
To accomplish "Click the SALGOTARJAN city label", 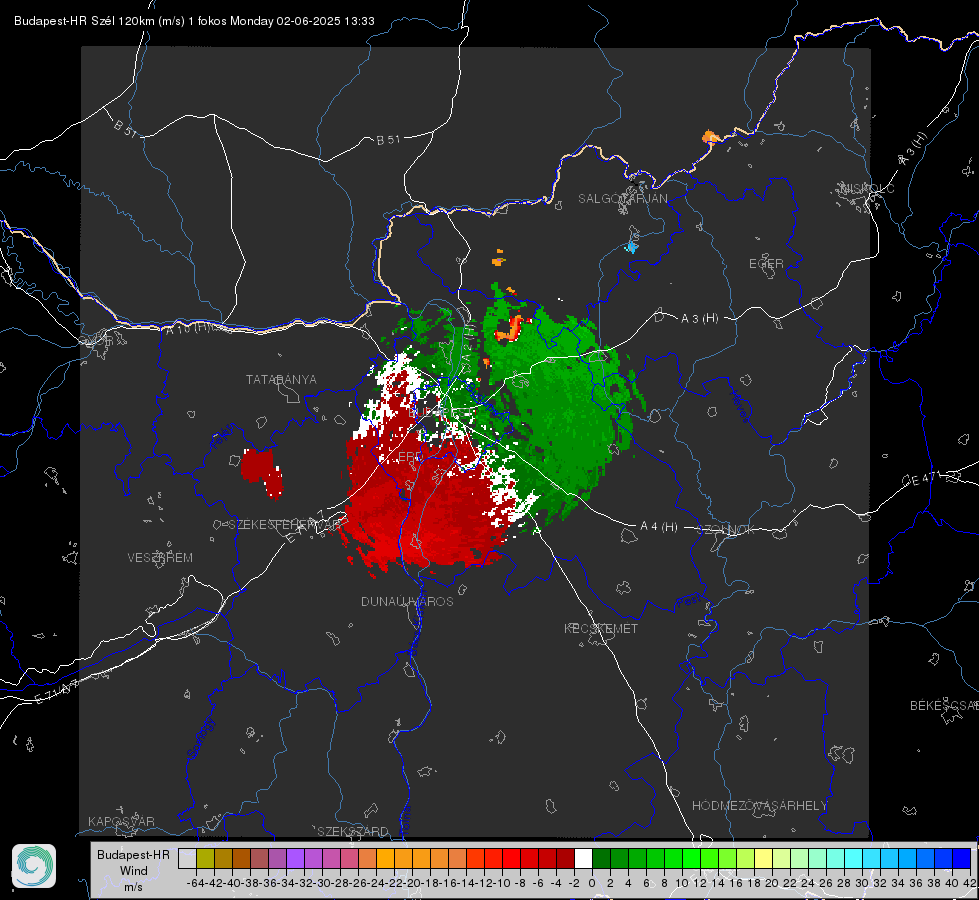I will tap(622, 199).
